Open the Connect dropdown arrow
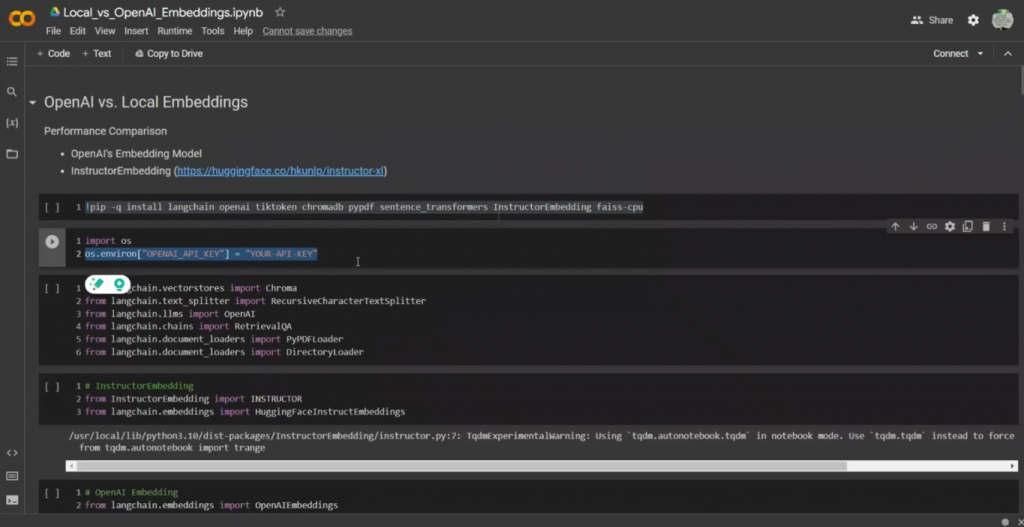Image resolution: width=1024 pixels, height=527 pixels. (x=980, y=54)
